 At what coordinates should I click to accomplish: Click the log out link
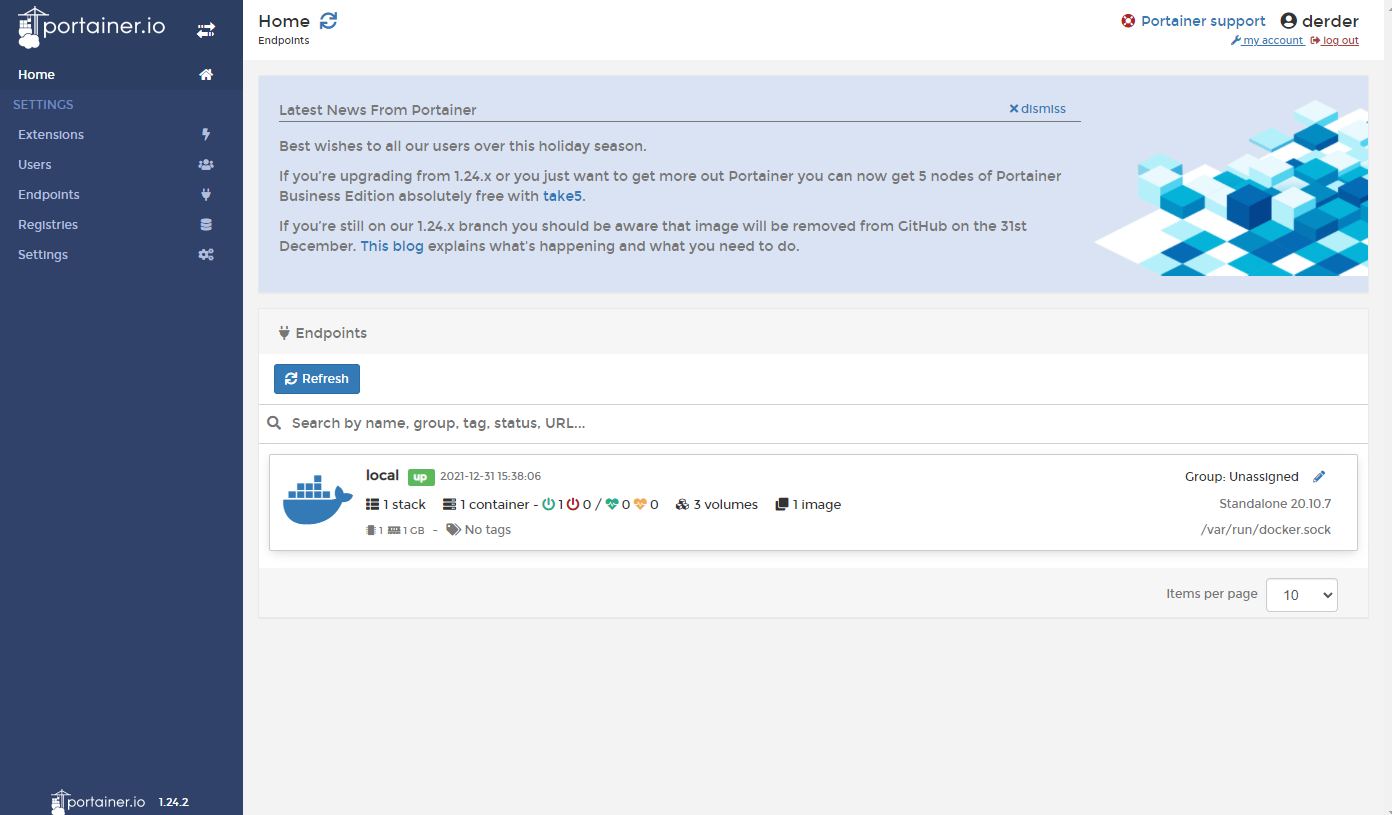tap(1334, 41)
